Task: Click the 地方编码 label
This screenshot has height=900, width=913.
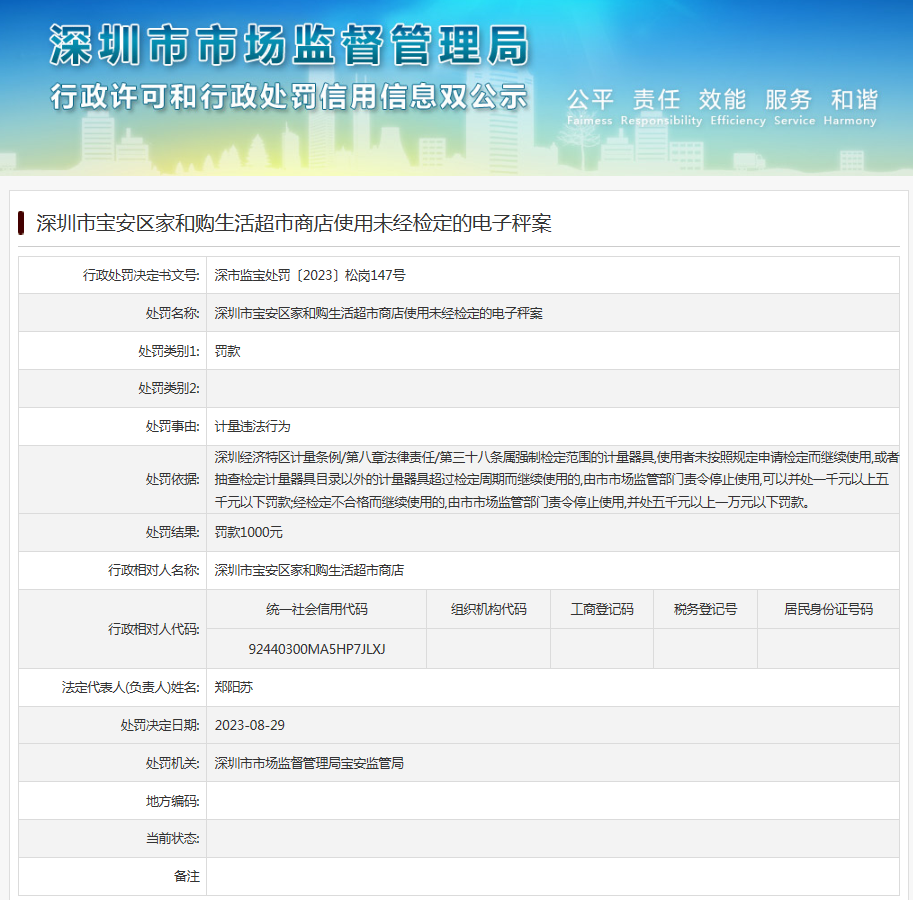Action: (x=172, y=802)
